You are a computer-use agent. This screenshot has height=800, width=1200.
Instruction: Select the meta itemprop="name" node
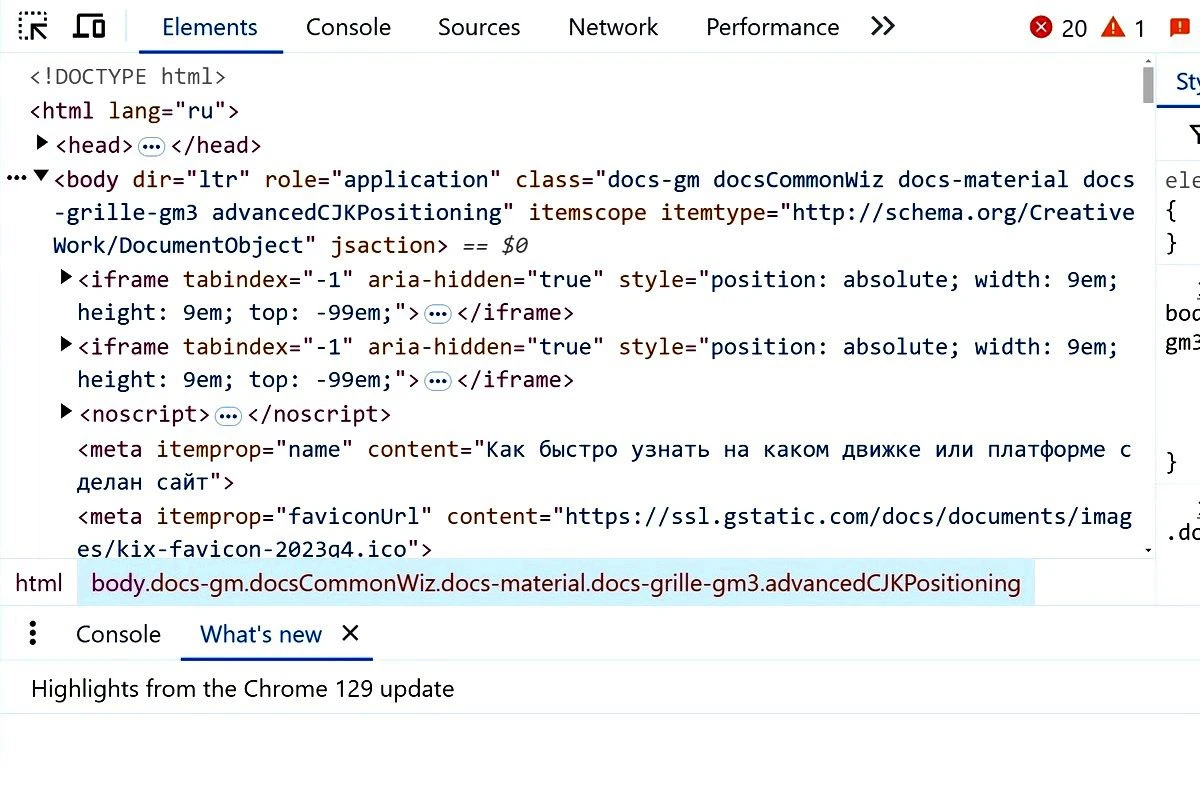(604, 465)
